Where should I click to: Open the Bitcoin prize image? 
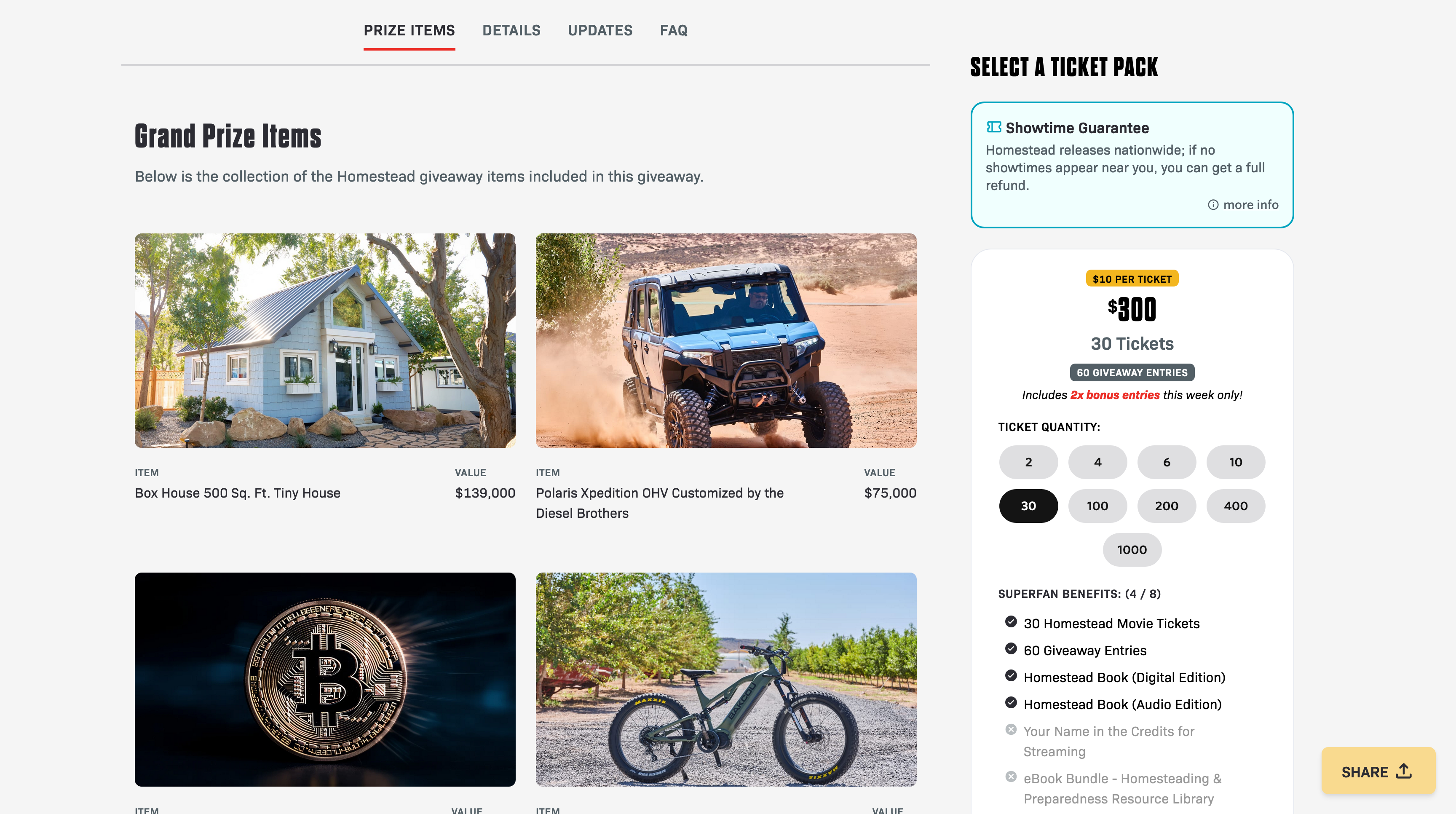[x=325, y=680]
